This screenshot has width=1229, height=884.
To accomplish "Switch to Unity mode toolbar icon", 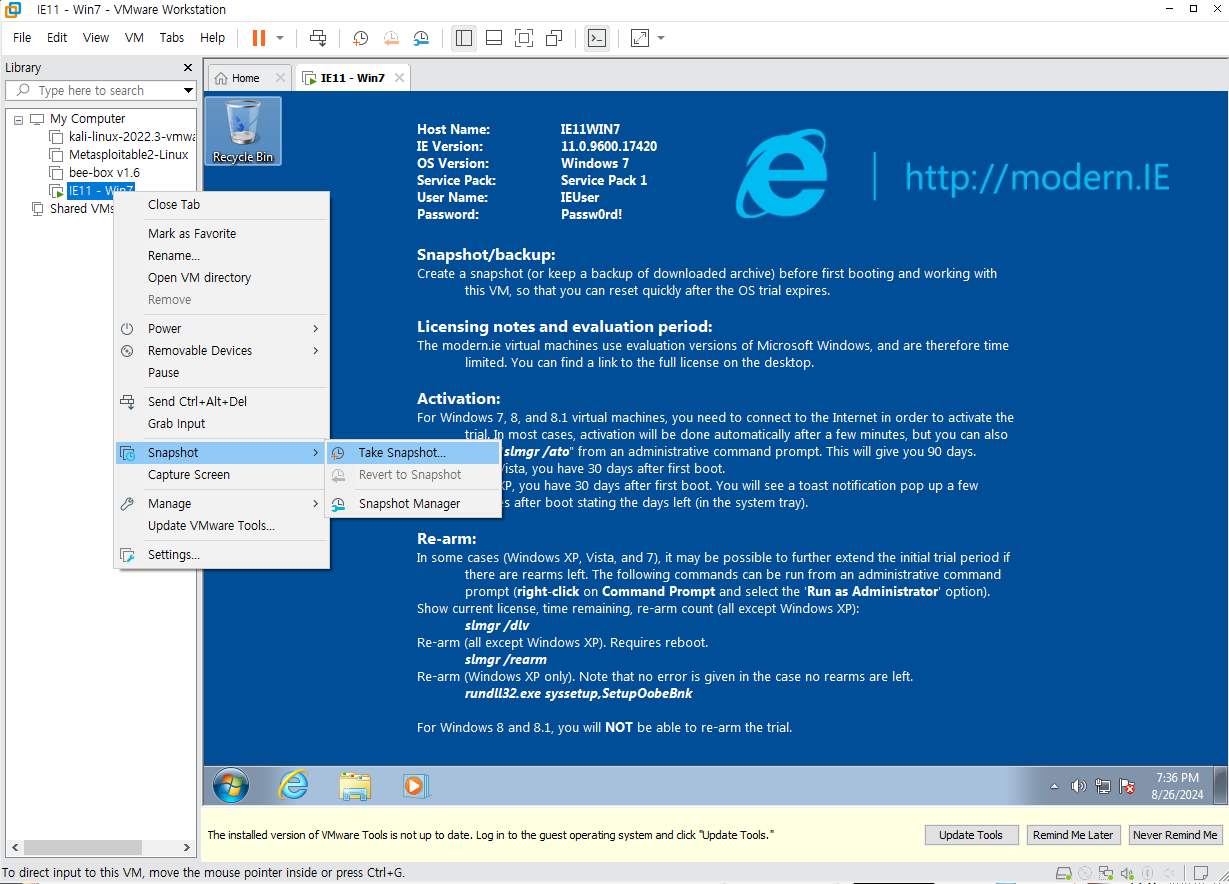I will pos(554,38).
